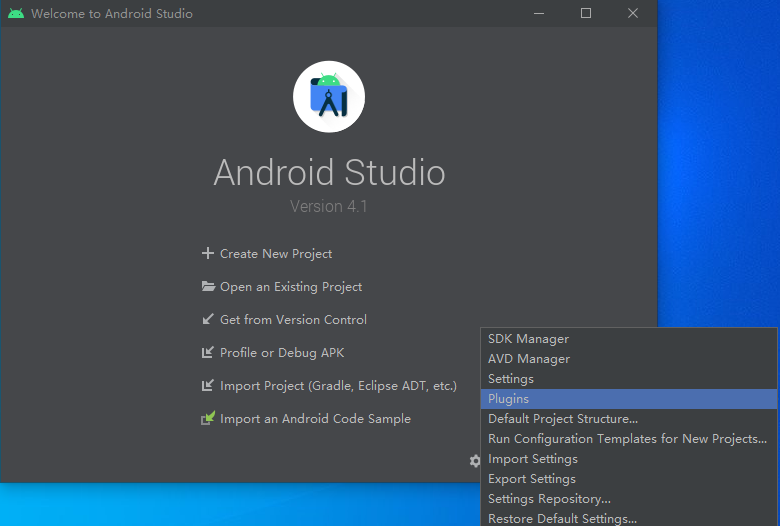Import an Android Code Sample

click(315, 419)
